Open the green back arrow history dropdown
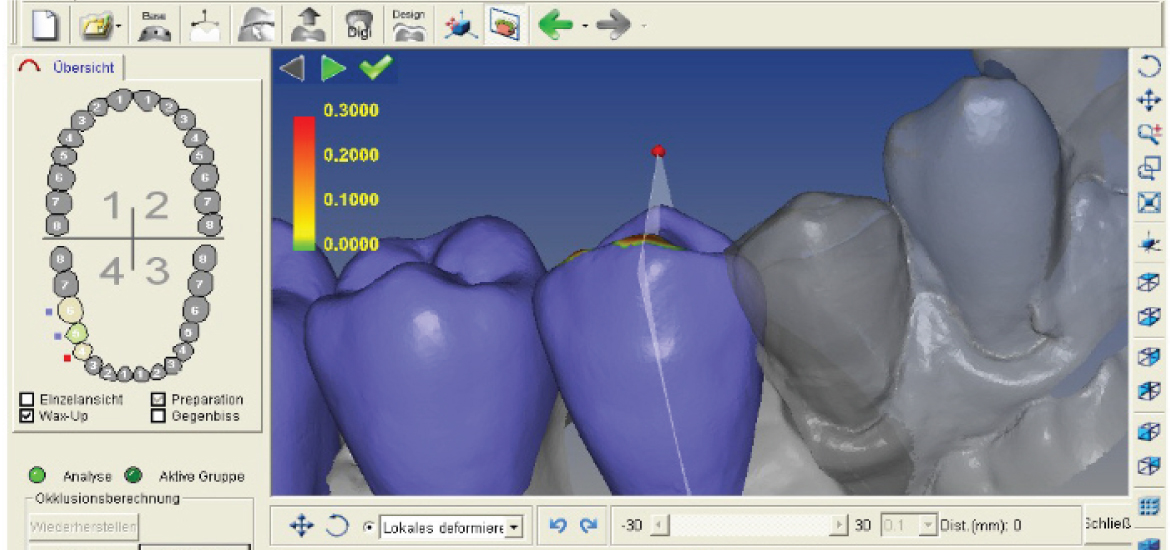 (x=584, y=24)
